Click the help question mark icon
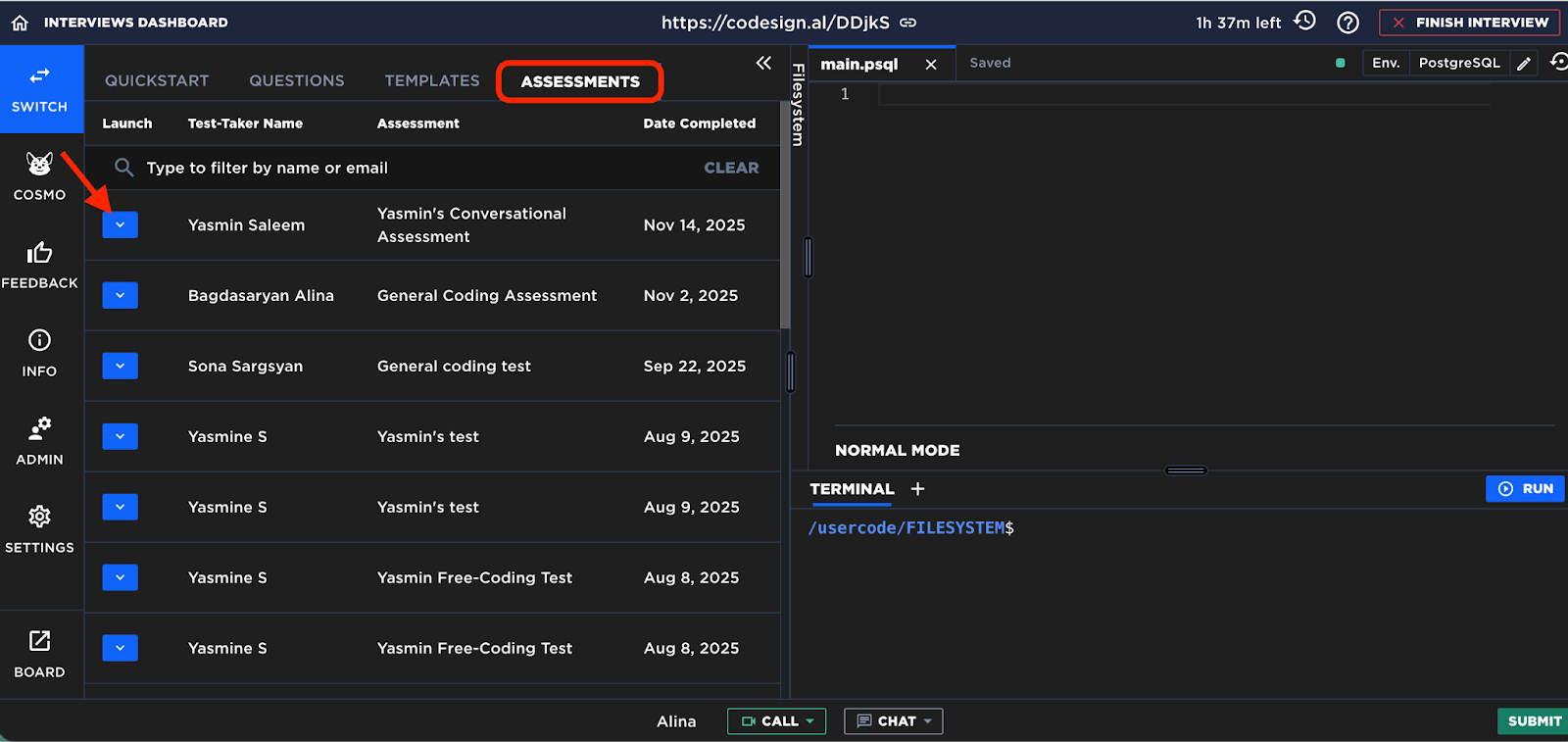The width and height of the screenshot is (1568, 742). 1348,23
